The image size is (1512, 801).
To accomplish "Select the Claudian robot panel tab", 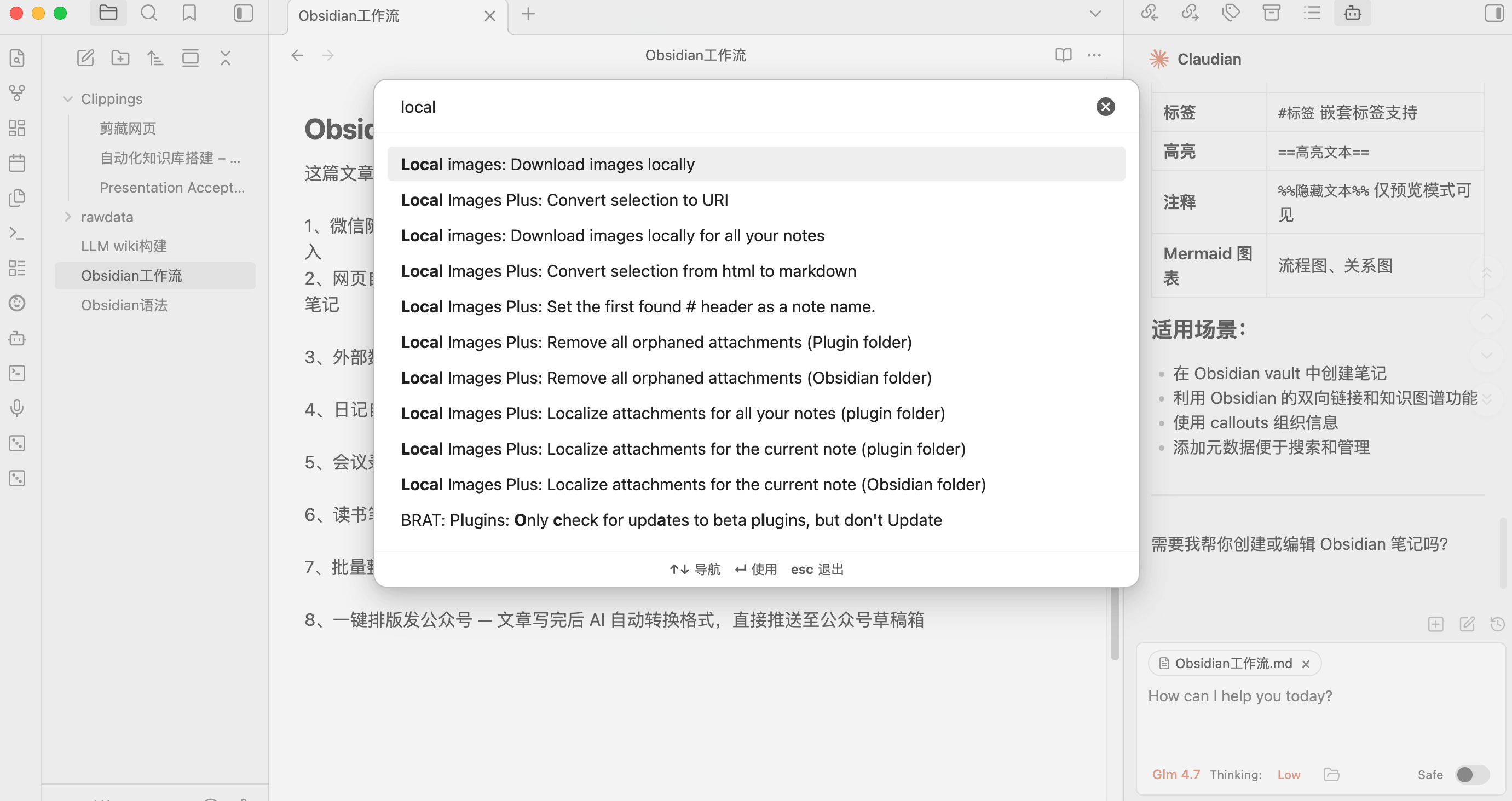I will (x=1352, y=13).
